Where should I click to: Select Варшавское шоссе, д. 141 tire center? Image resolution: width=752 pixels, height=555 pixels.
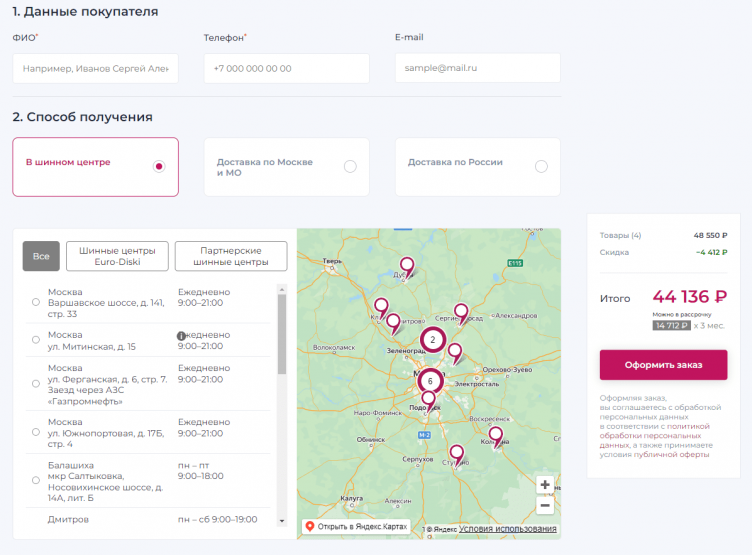tap(37, 301)
